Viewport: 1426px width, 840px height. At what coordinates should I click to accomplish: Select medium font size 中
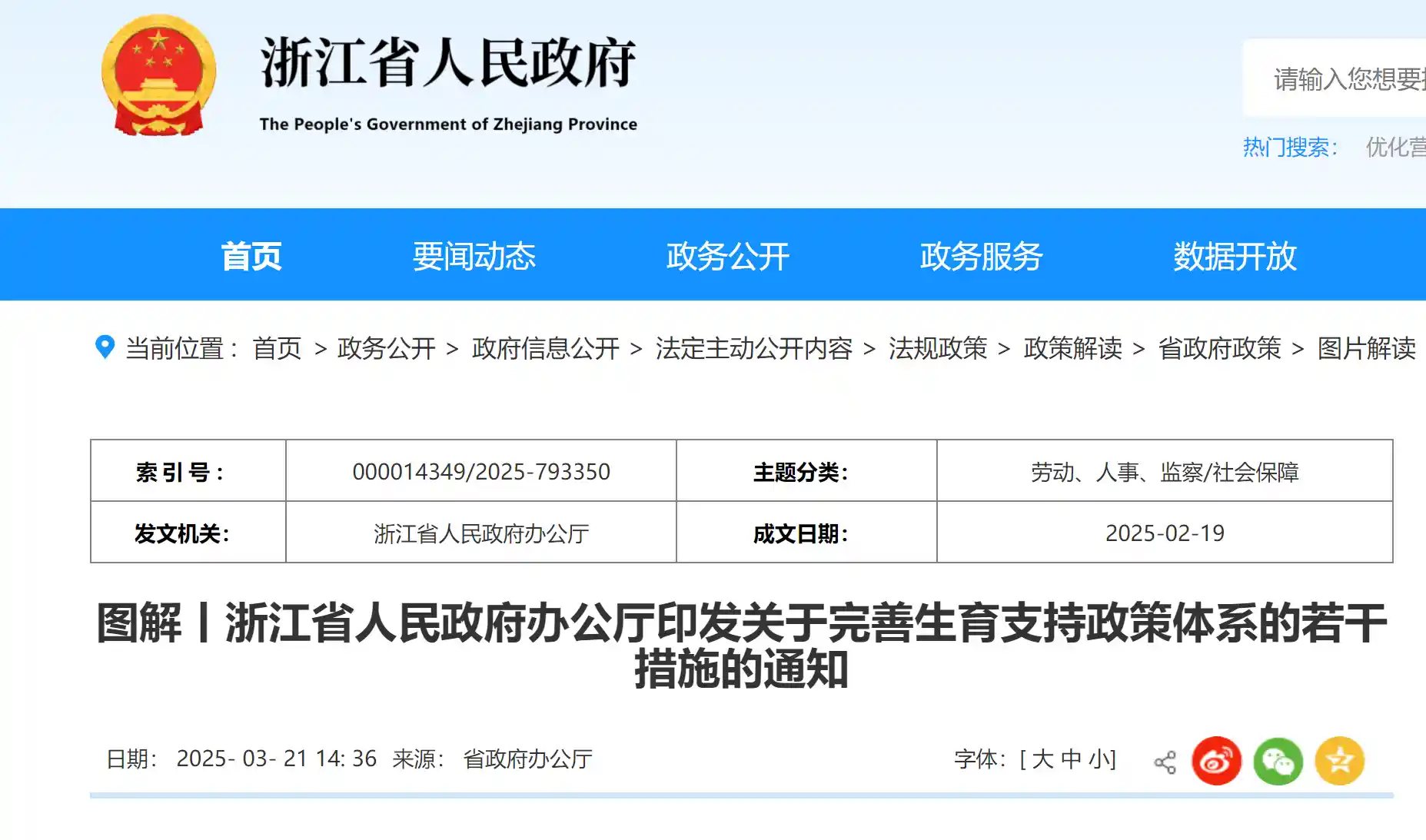(1070, 759)
